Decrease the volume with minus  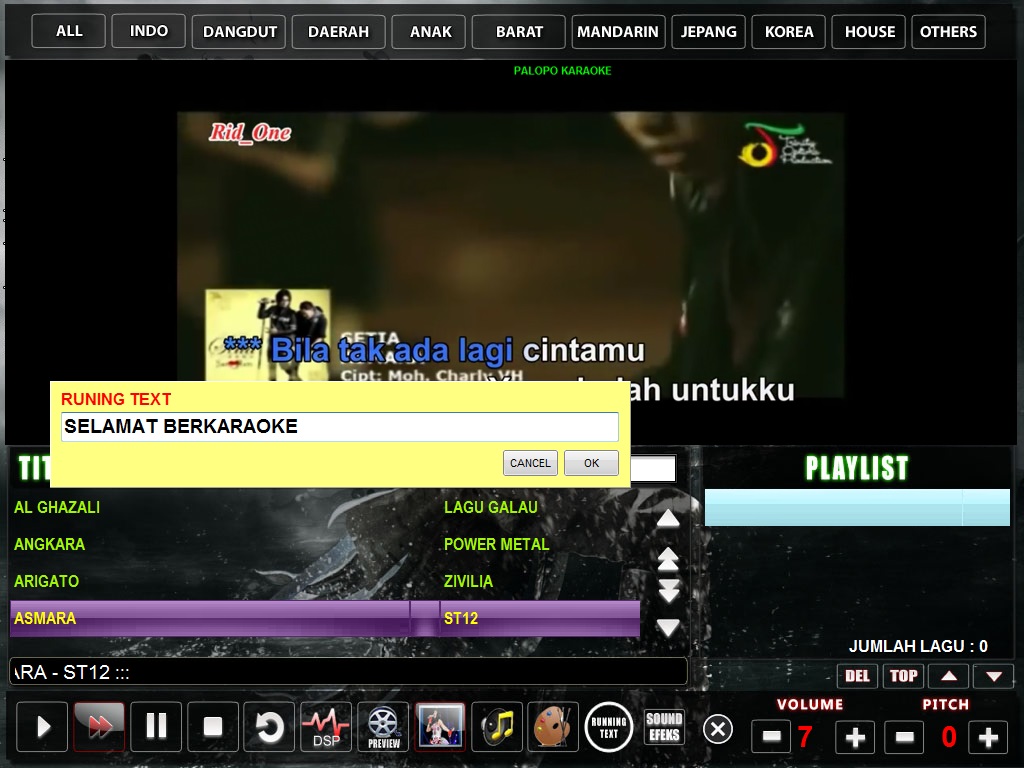point(771,737)
